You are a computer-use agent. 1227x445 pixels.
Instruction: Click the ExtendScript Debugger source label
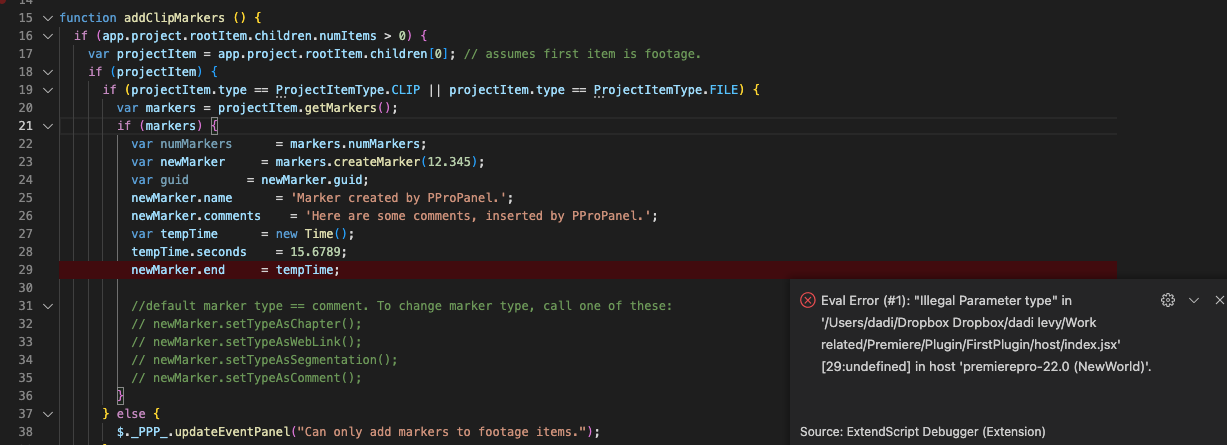pyautogui.click(x=922, y=432)
